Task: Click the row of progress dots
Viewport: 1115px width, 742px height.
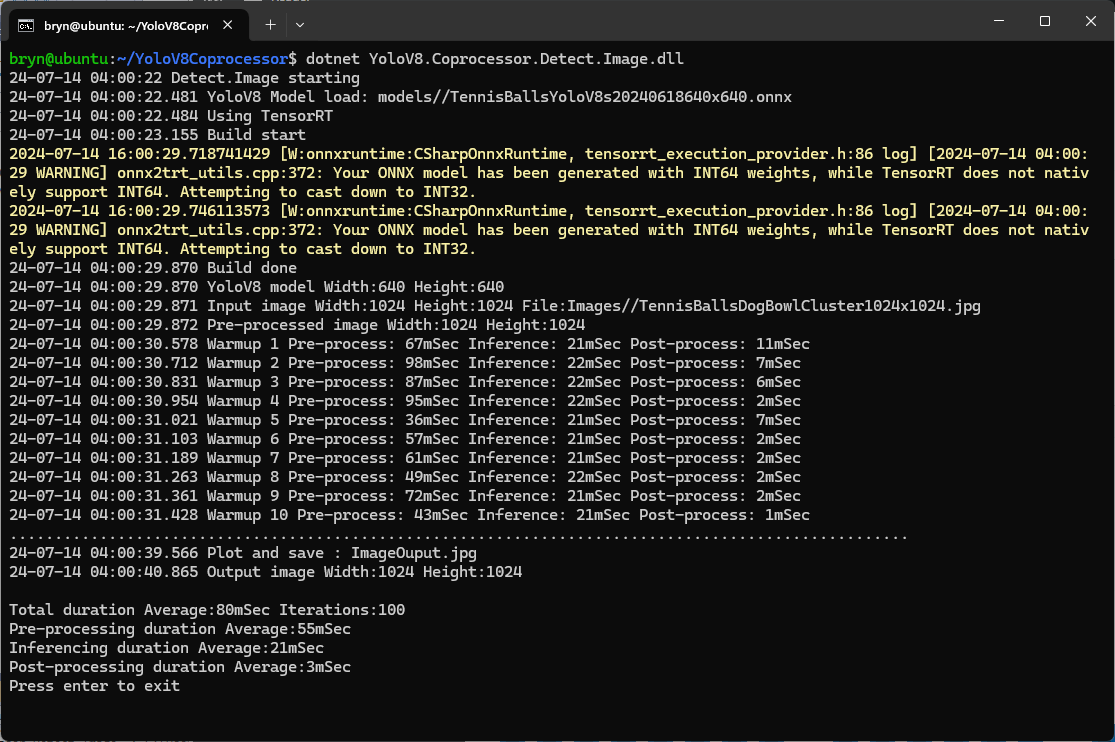Action: click(x=458, y=535)
